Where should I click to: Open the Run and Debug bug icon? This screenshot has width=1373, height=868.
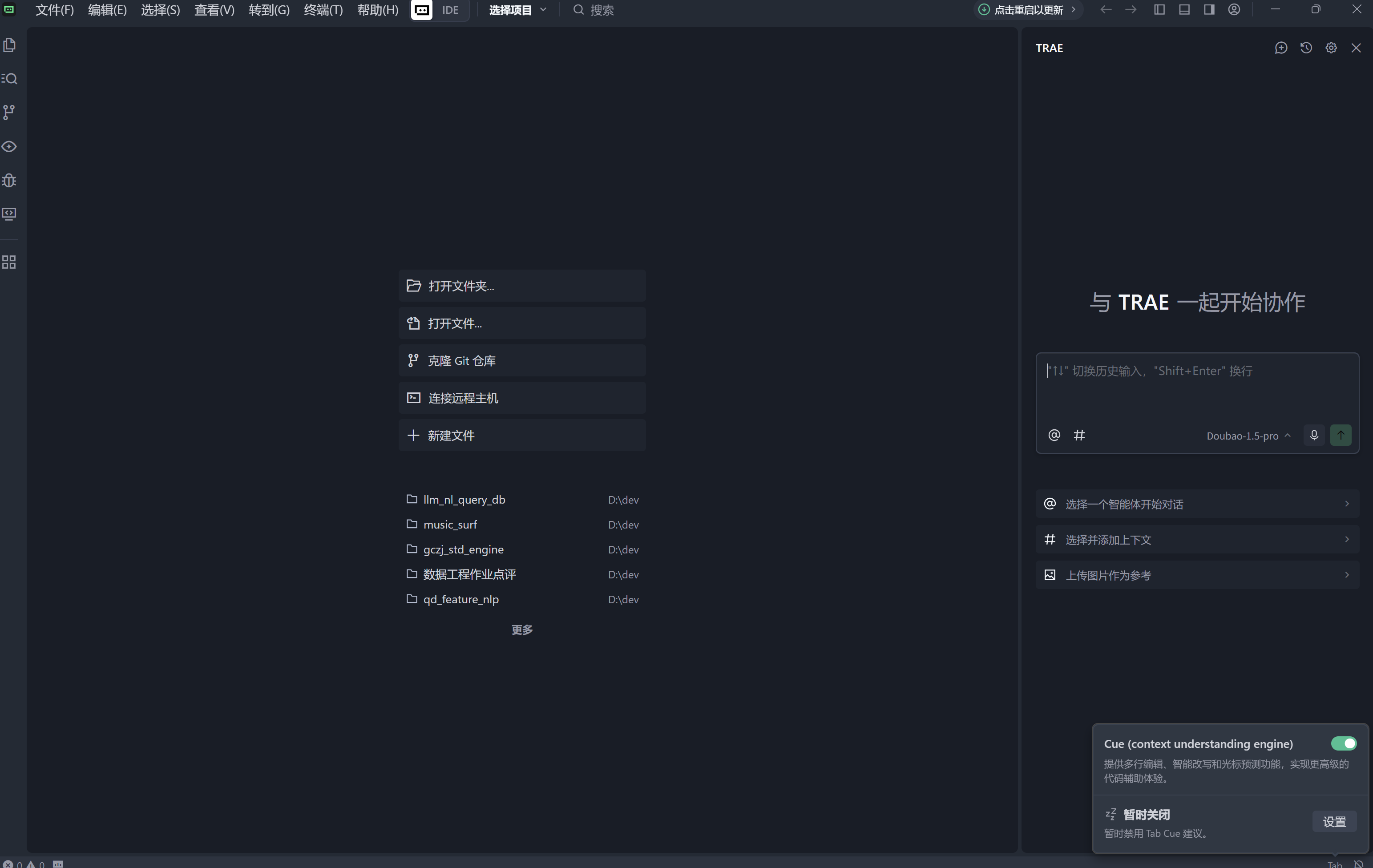pos(9,180)
